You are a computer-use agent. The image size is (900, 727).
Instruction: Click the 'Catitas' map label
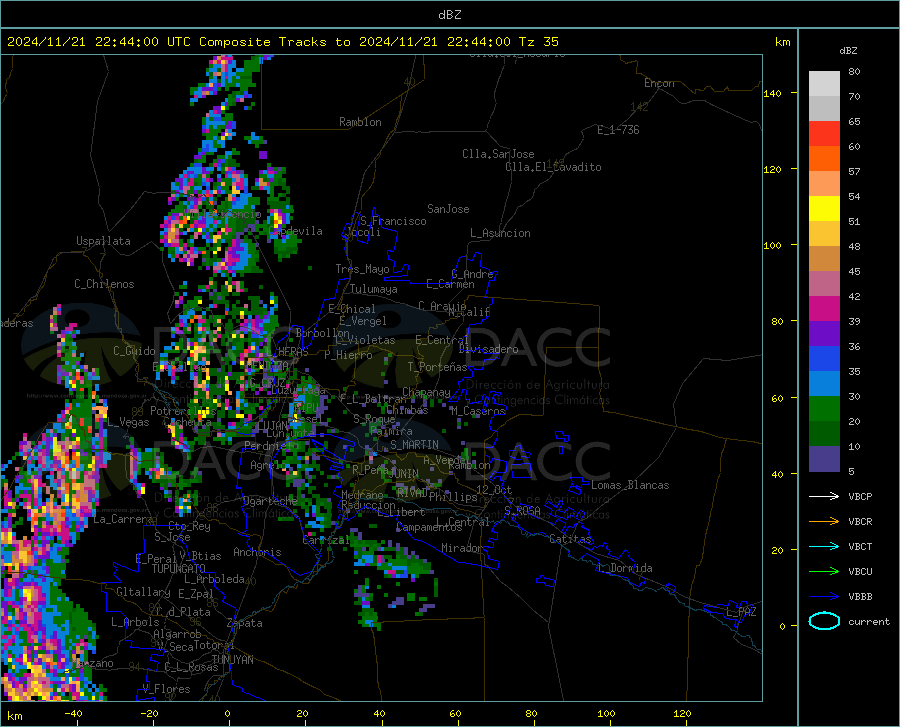coord(570,539)
